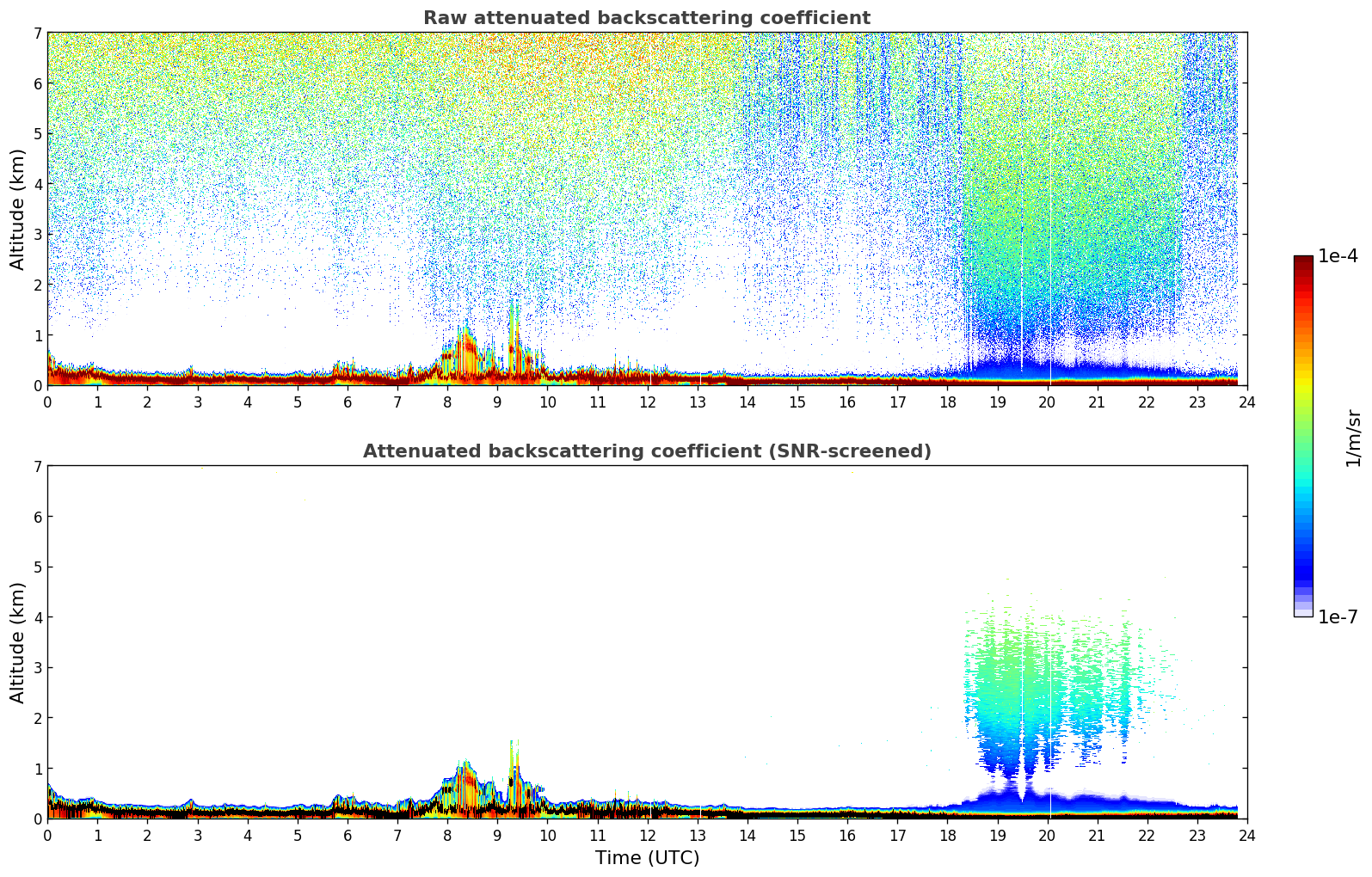Click hour '24' tick on raw plot's axis
Screen dimensions: 1372x877
(1247, 402)
